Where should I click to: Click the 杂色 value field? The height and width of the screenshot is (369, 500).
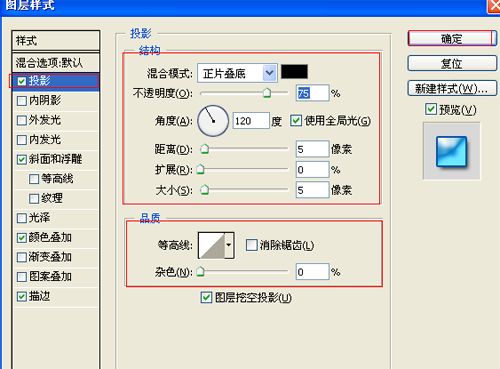312,272
